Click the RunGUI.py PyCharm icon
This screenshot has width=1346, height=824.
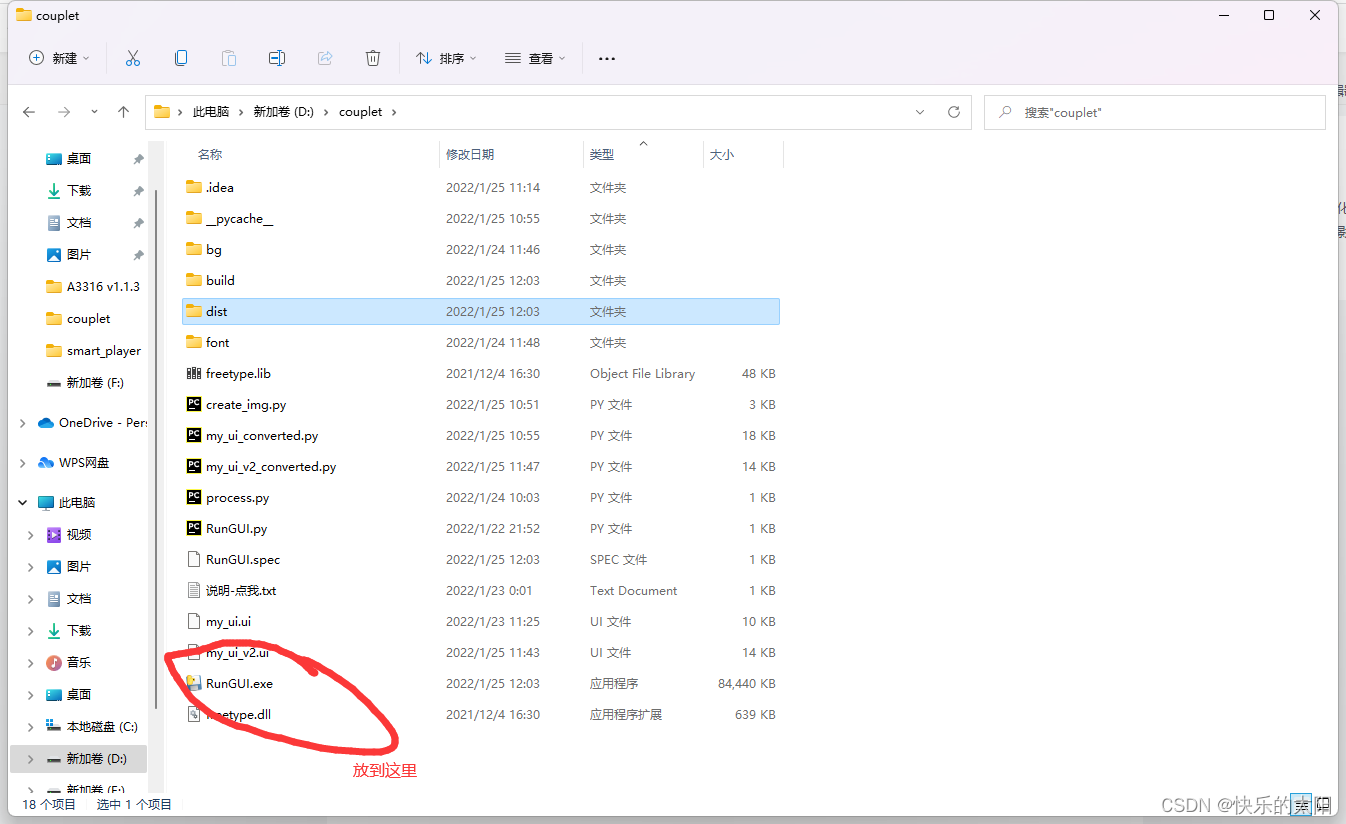194,528
